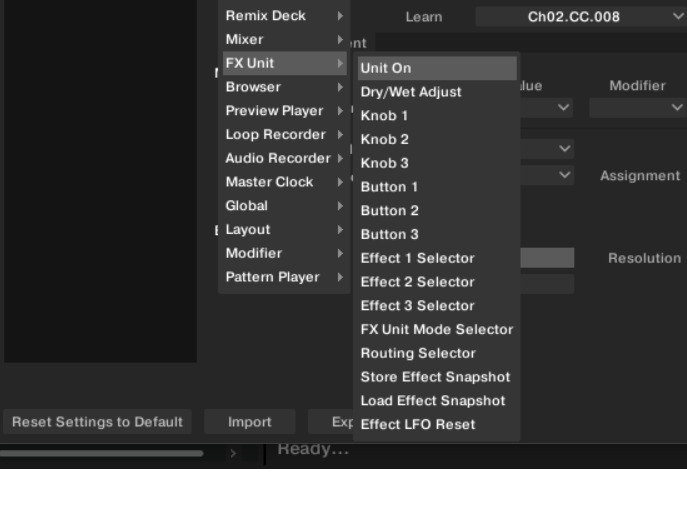Select FX Unit in the menu
The height and width of the screenshot is (526, 687).
click(x=284, y=63)
